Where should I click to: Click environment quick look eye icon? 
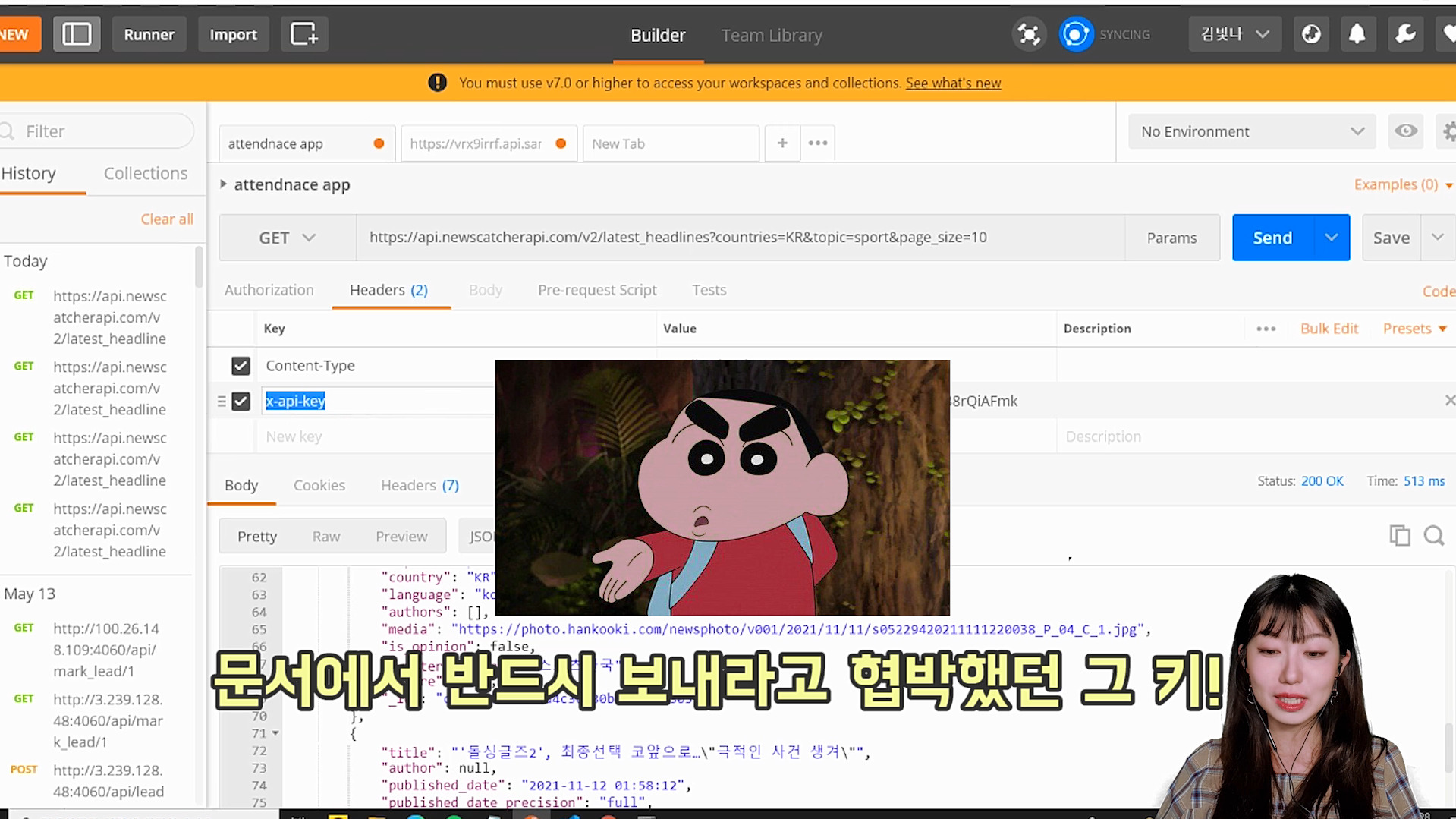(1405, 131)
